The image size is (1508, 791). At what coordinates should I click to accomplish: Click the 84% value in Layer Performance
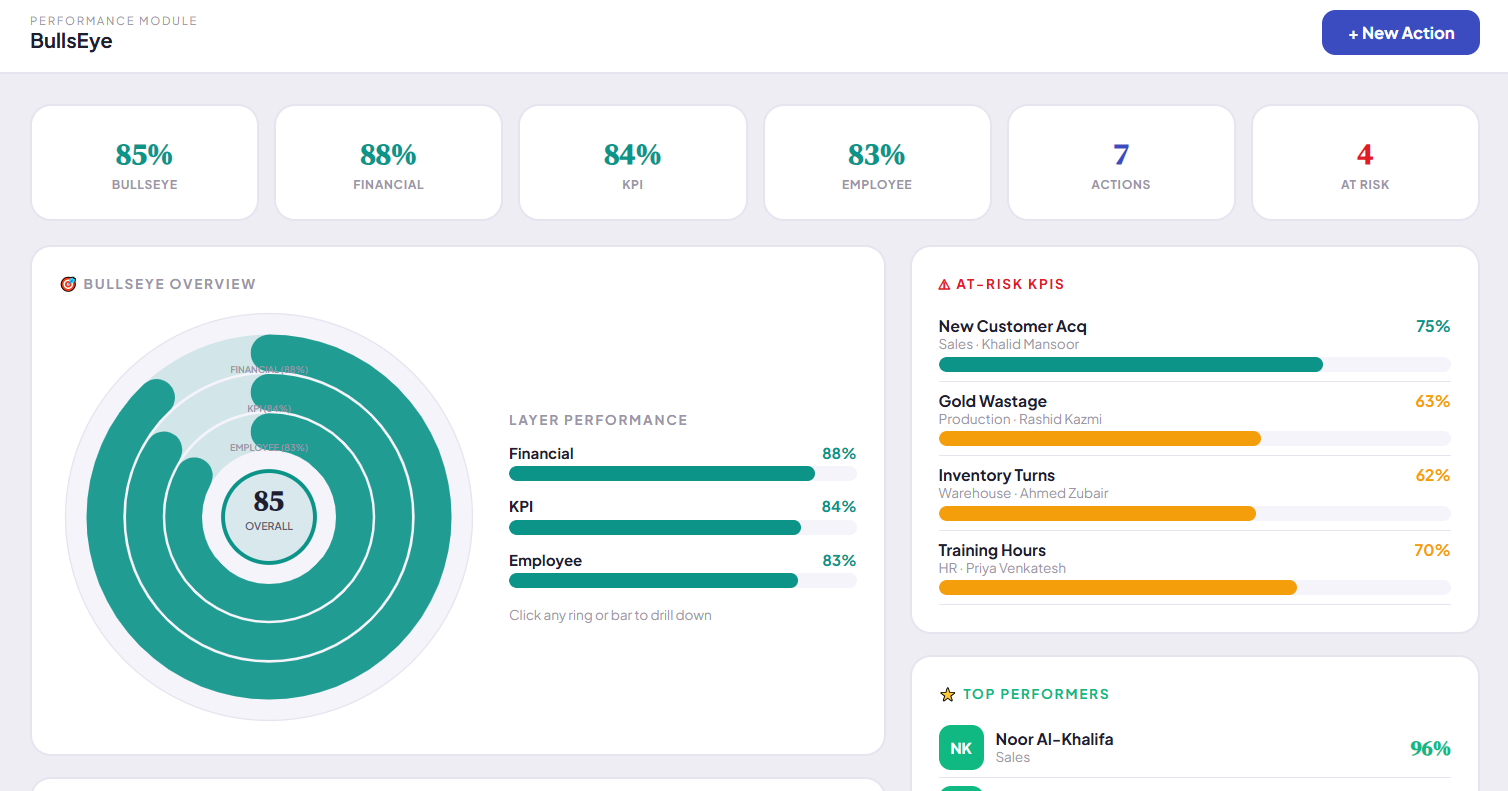click(839, 507)
